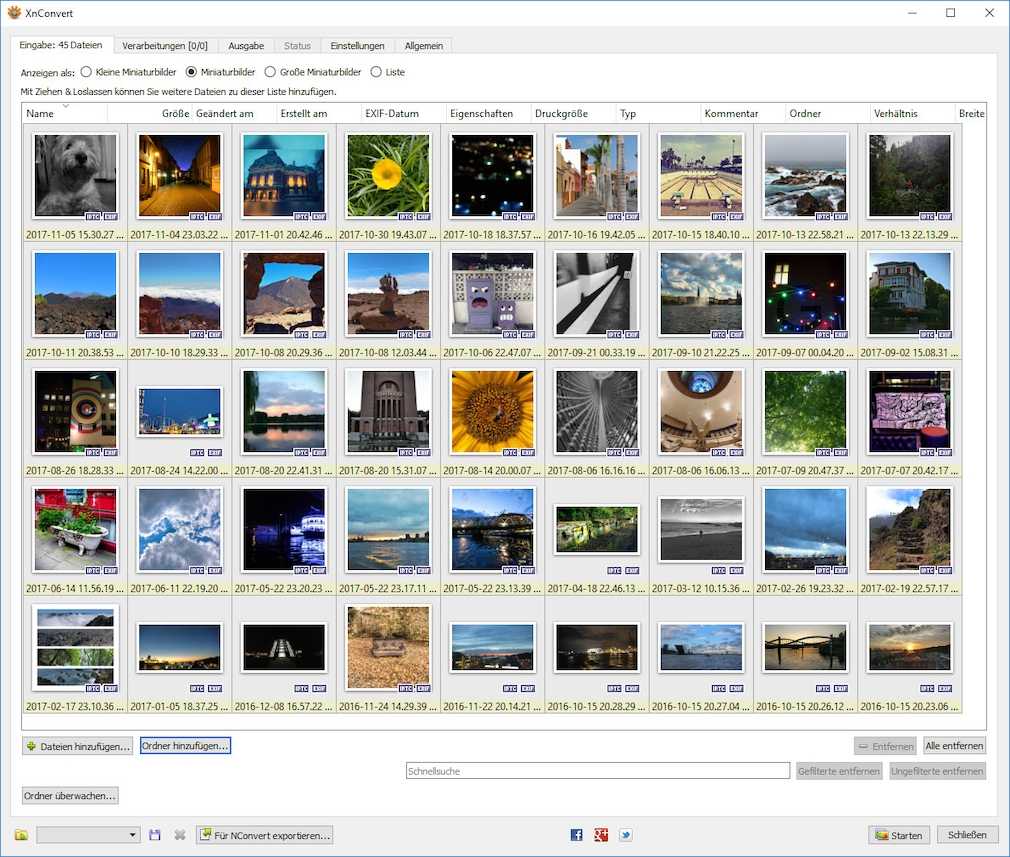Click IPTC badge on the 2017-04-18 22.46.13 image
Viewport: 1010px width, 857px height.
(615, 570)
